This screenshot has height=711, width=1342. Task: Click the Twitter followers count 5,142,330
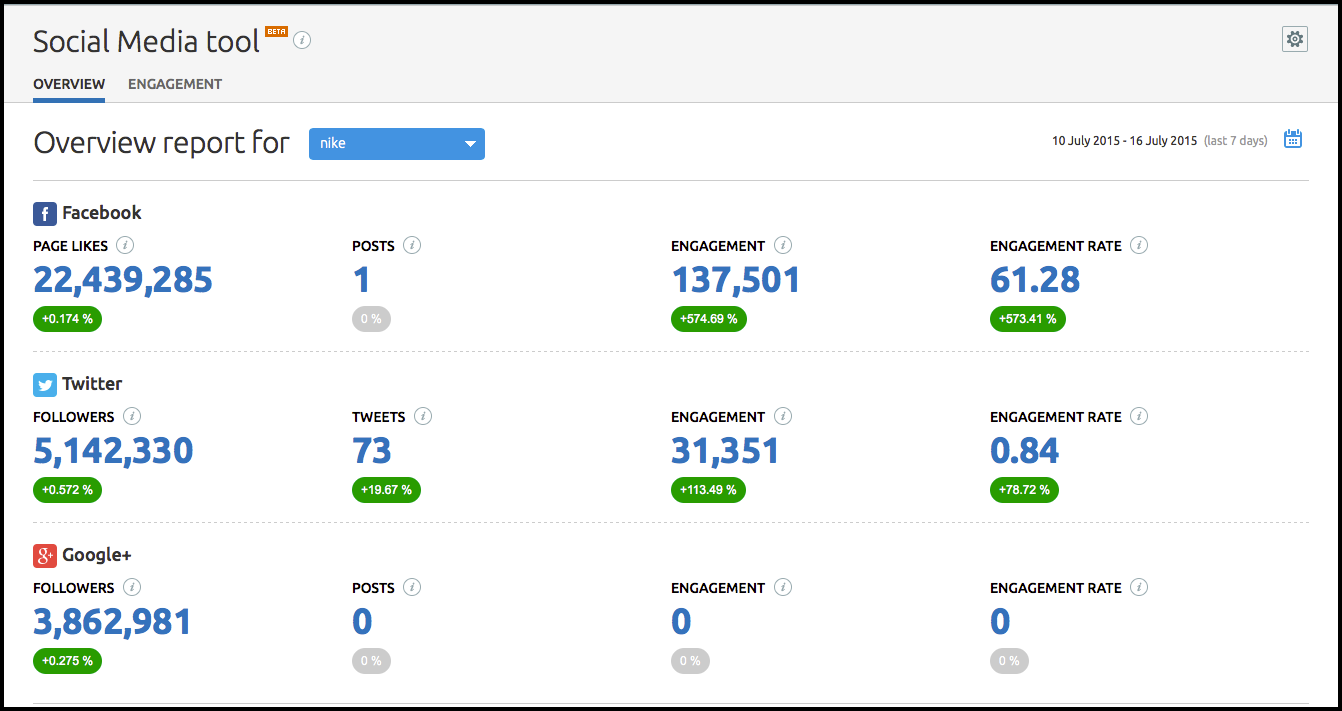pyautogui.click(x=113, y=450)
